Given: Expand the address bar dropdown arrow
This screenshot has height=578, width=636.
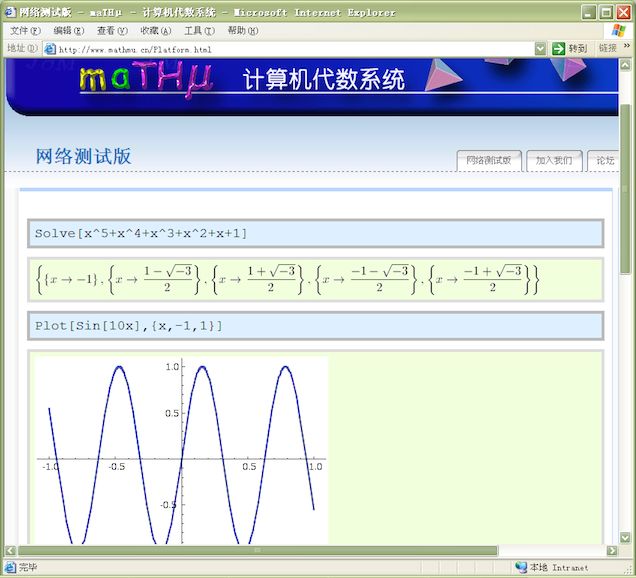Looking at the screenshot, I should coord(540,49).
